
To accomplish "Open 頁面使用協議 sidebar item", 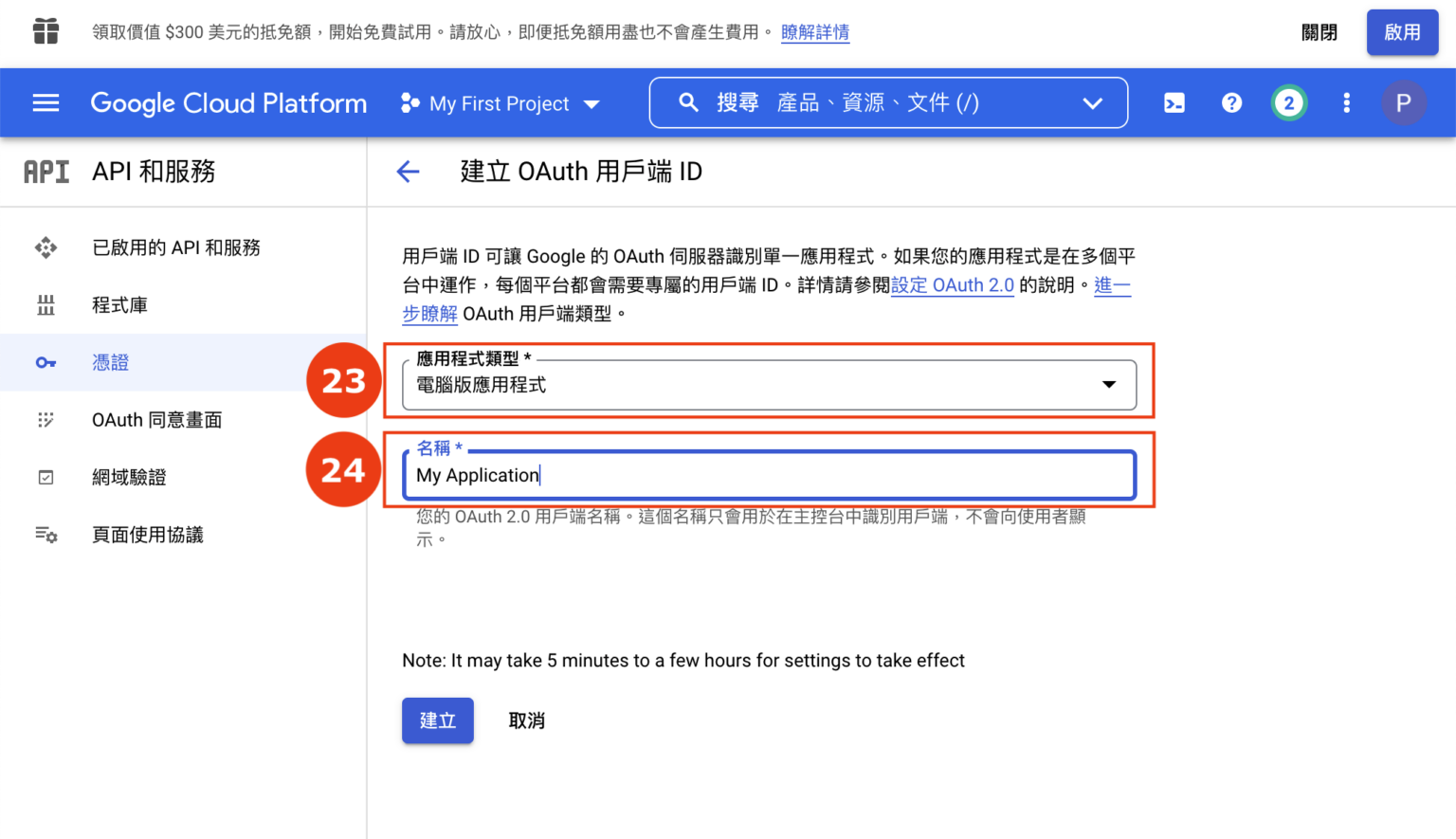I will coord(148,535).
